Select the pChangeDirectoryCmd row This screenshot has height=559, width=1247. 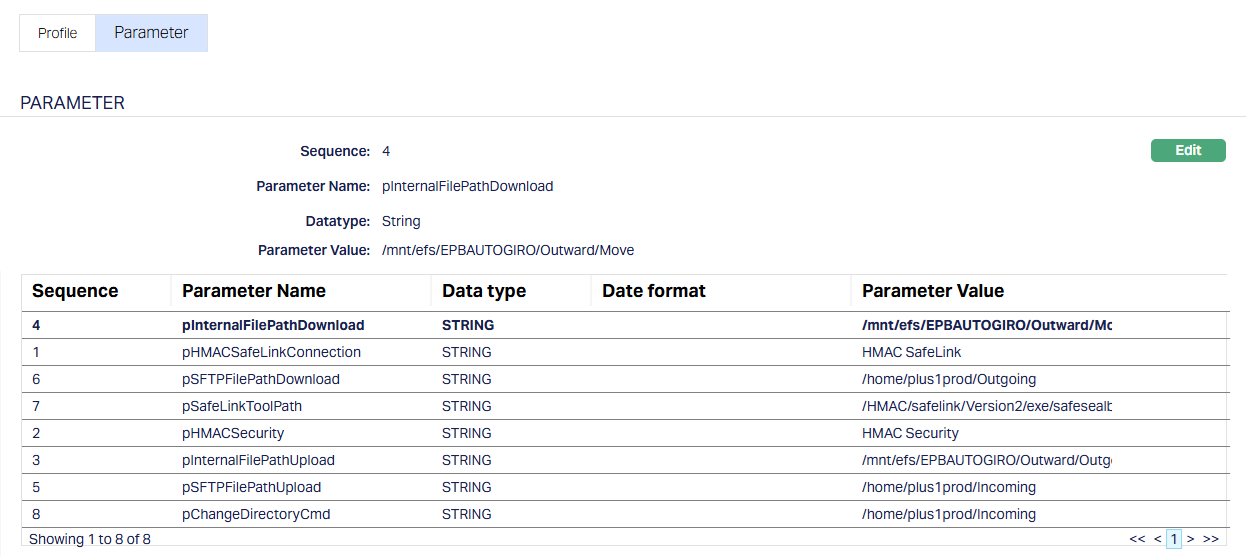pos(256,514)
